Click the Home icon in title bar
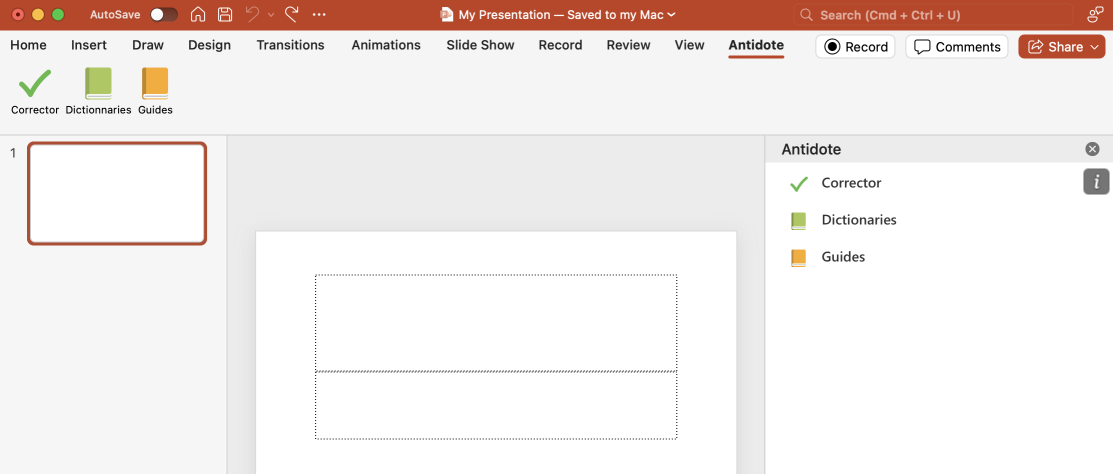 click(x=198, y=15)
